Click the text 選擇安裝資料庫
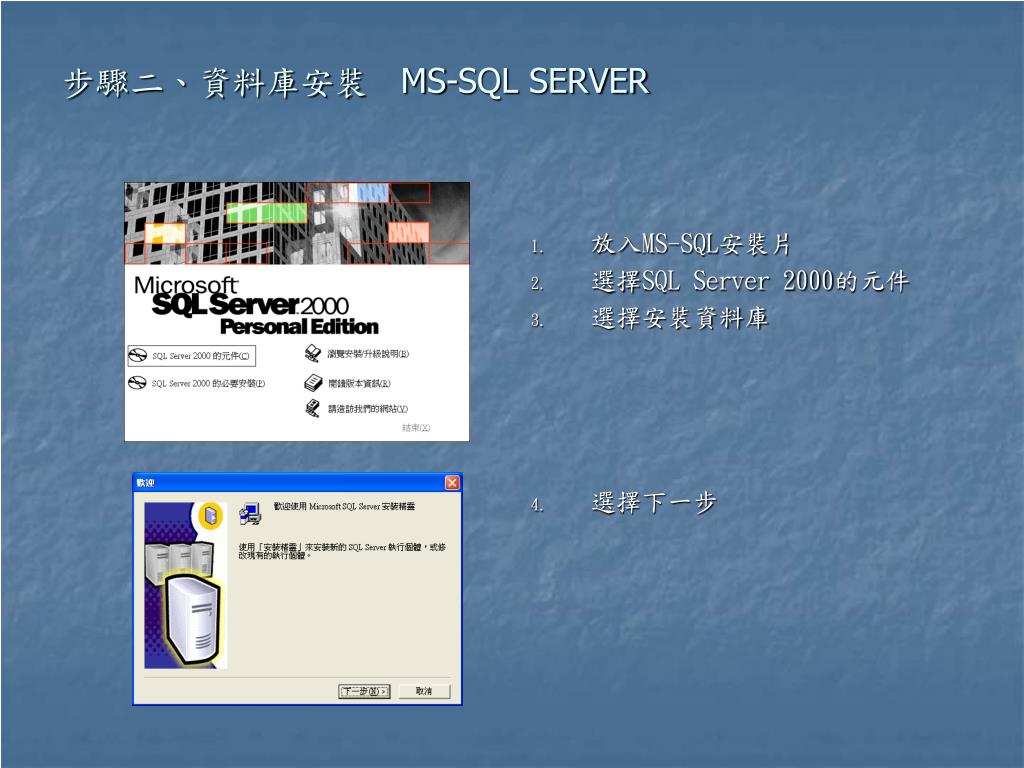The height and width of the screenshot is (768, 1024). [680, 318]
